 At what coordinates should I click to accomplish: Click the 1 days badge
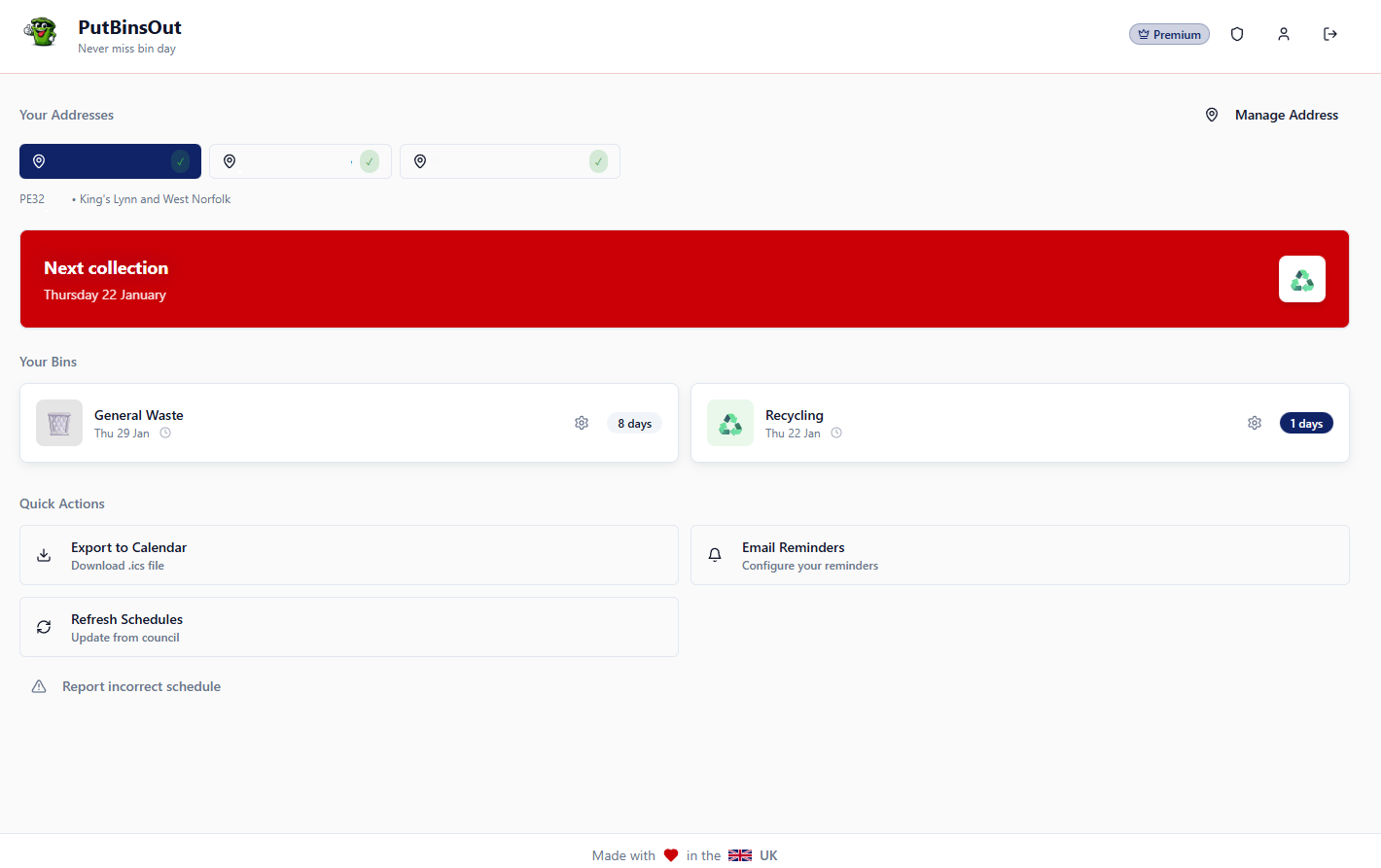click(1306, 423)
